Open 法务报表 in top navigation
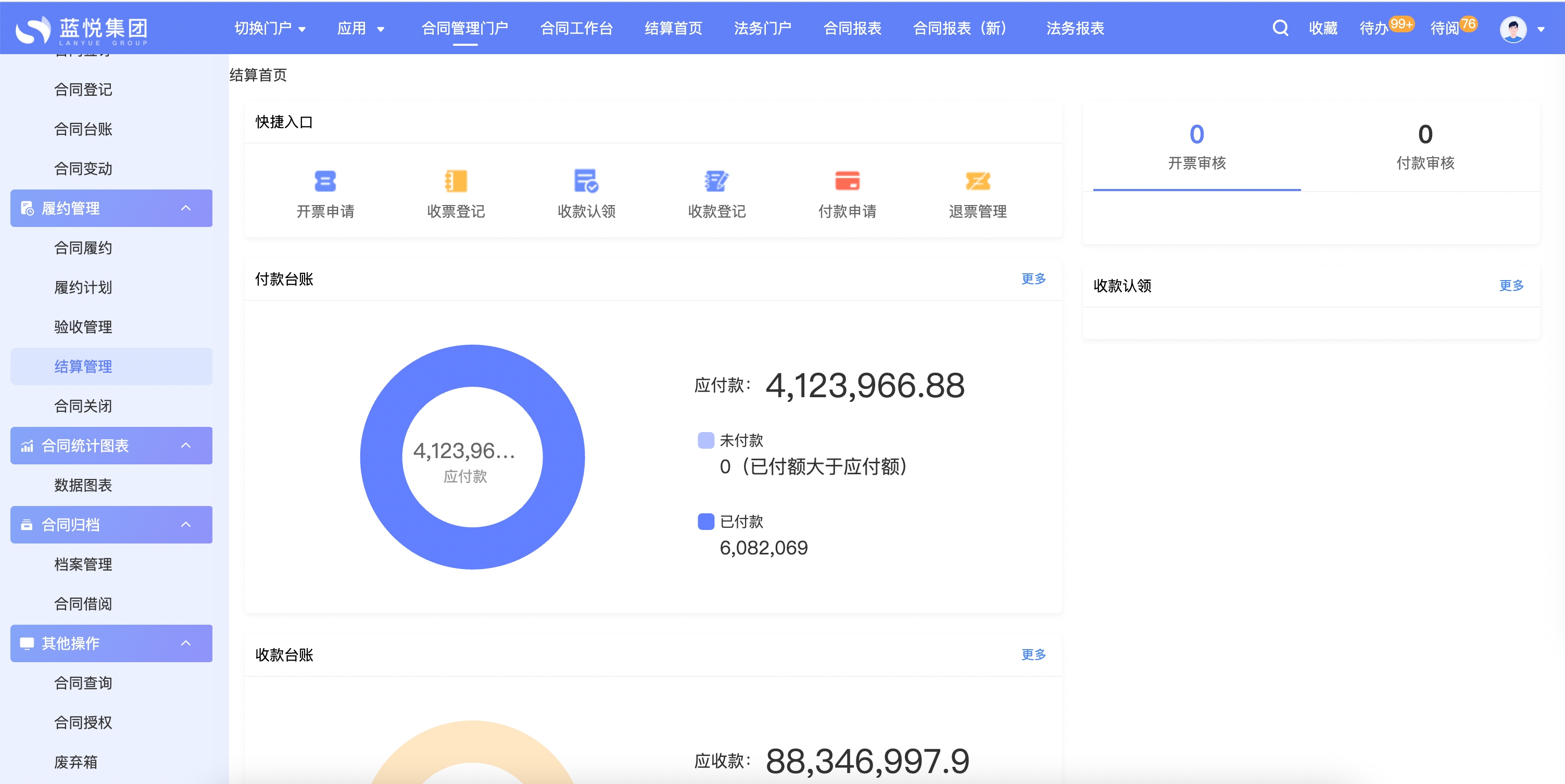The height and width of the screenshot is (784, 1565). 1075,29
